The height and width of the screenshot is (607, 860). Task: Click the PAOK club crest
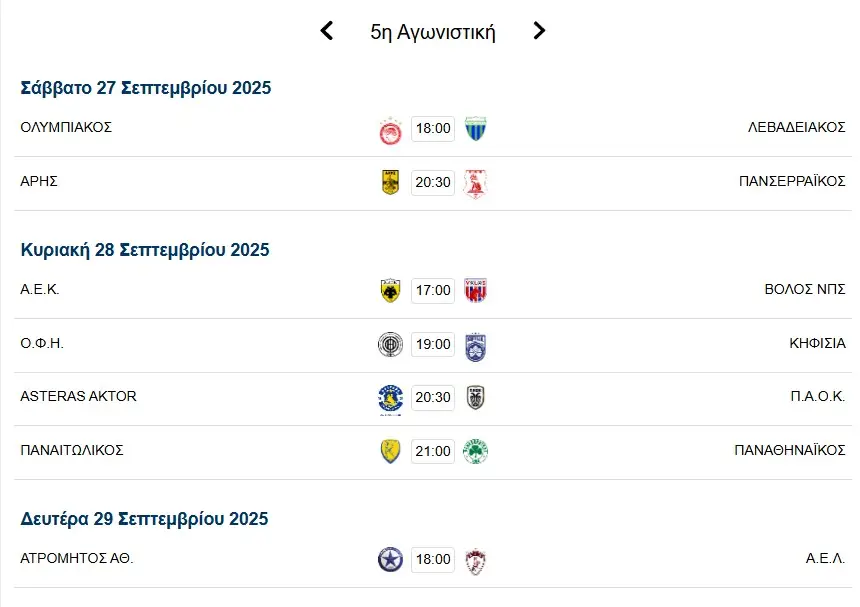pos(475,398)
